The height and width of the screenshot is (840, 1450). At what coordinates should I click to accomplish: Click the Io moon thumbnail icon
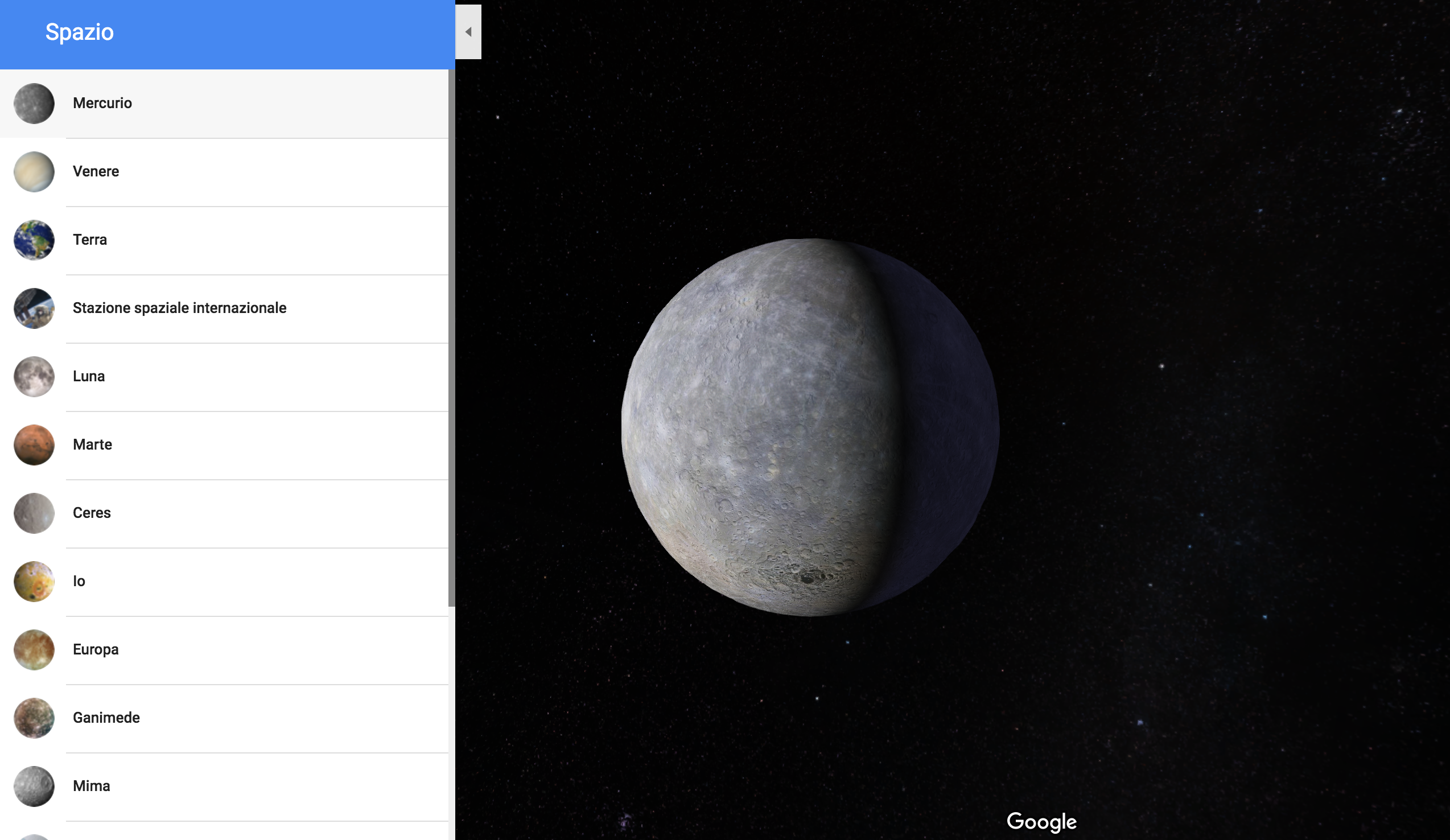point(34,582)
